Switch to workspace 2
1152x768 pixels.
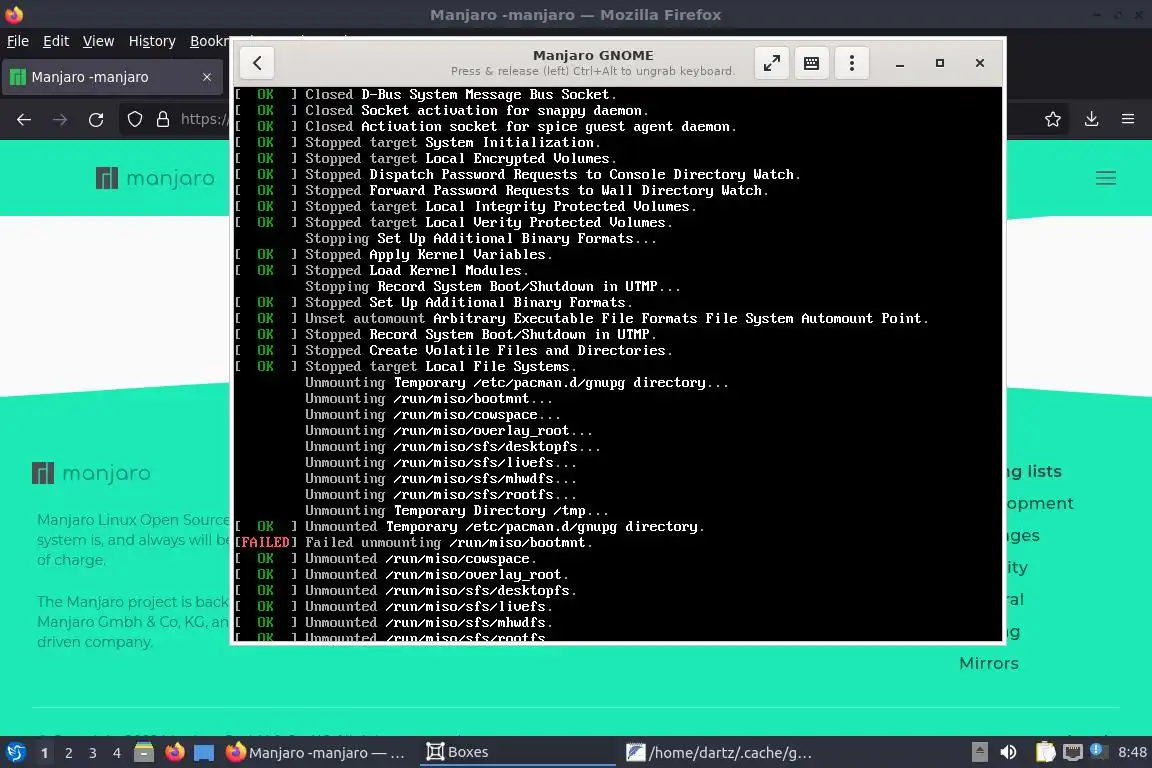(x=68, y=753)
